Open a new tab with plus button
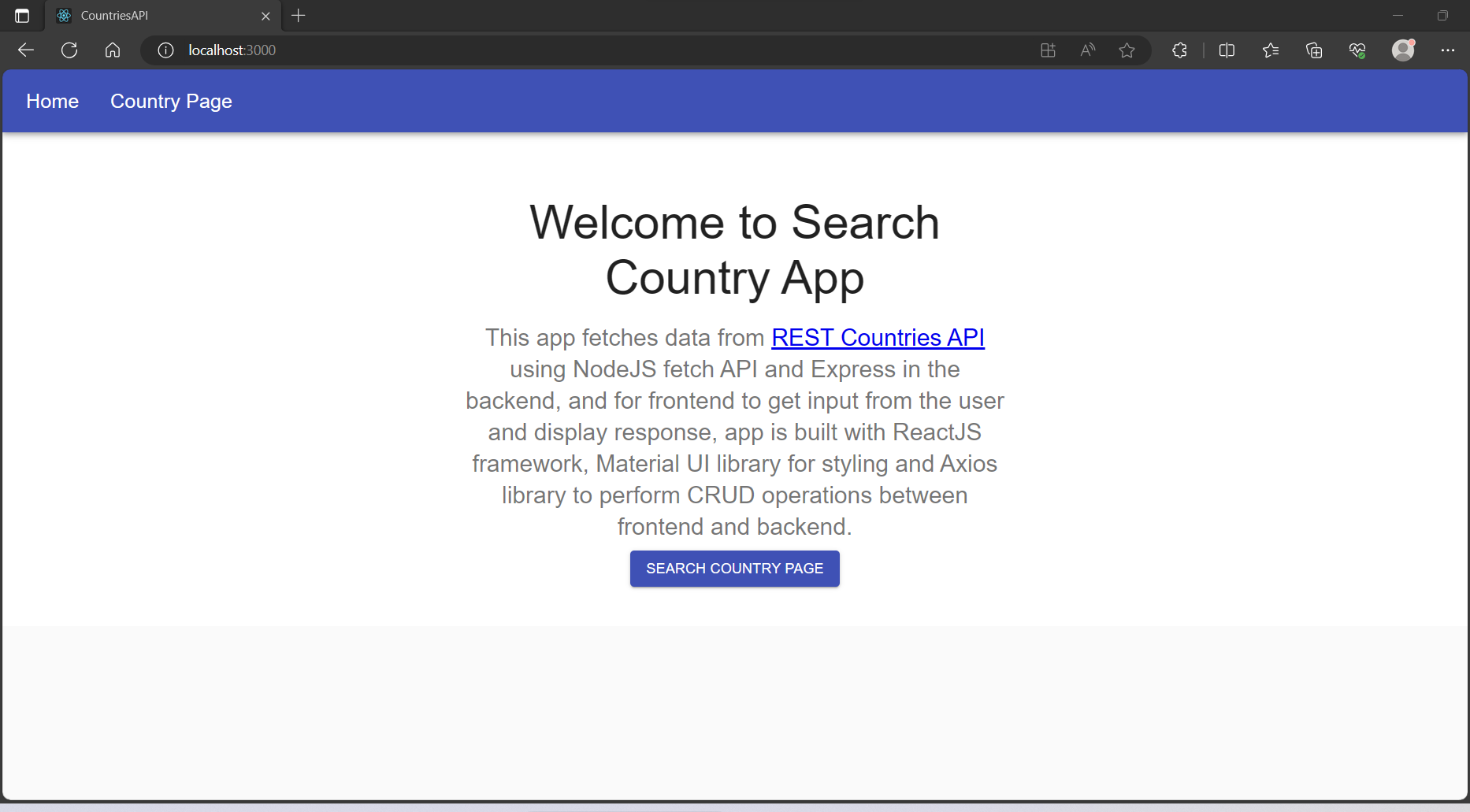Image resolution: width=1470 pixels, height=812 pixels. click(x=299, y=15)
